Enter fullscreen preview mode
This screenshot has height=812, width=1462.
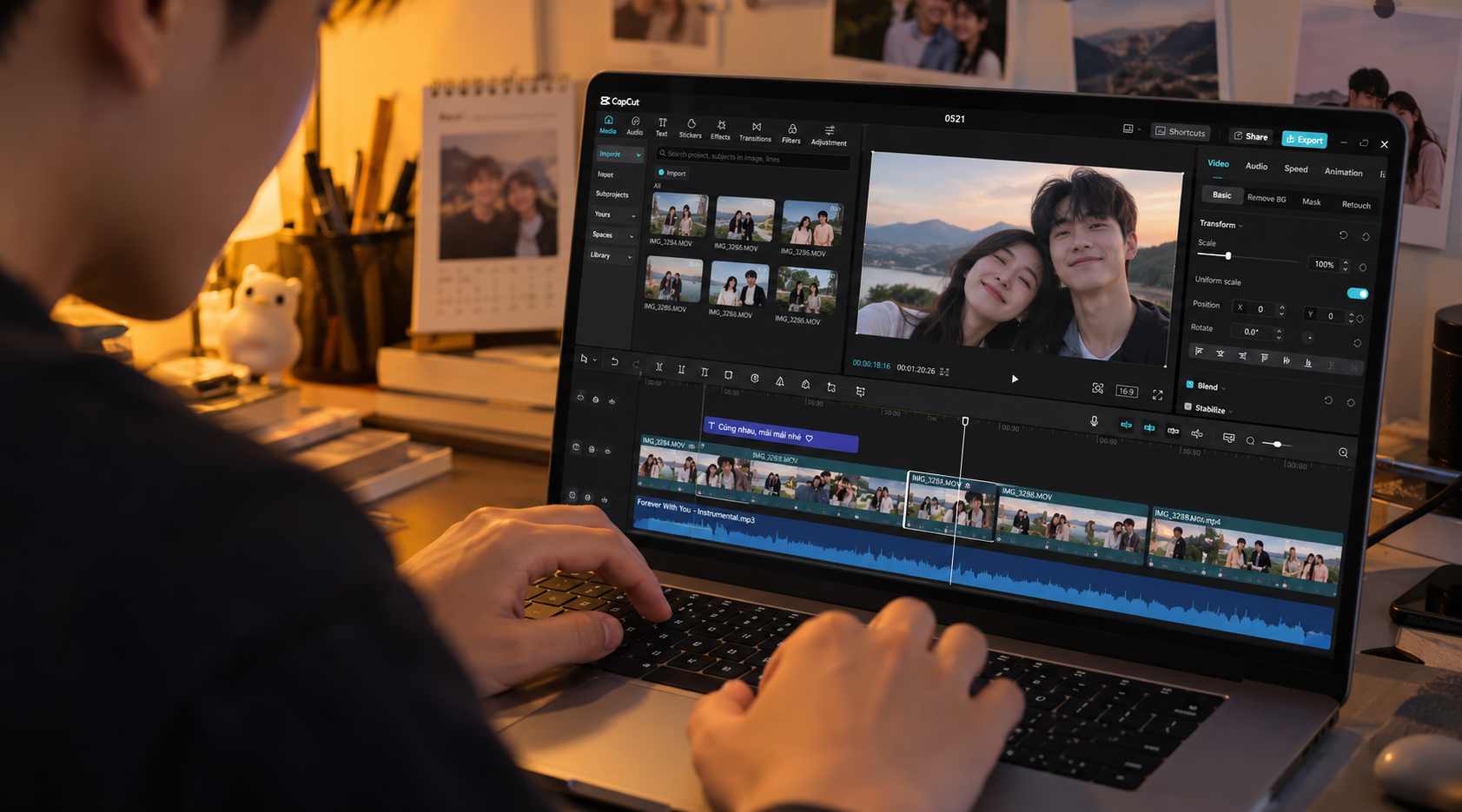pyautogui.click(x=1157, y=394)
